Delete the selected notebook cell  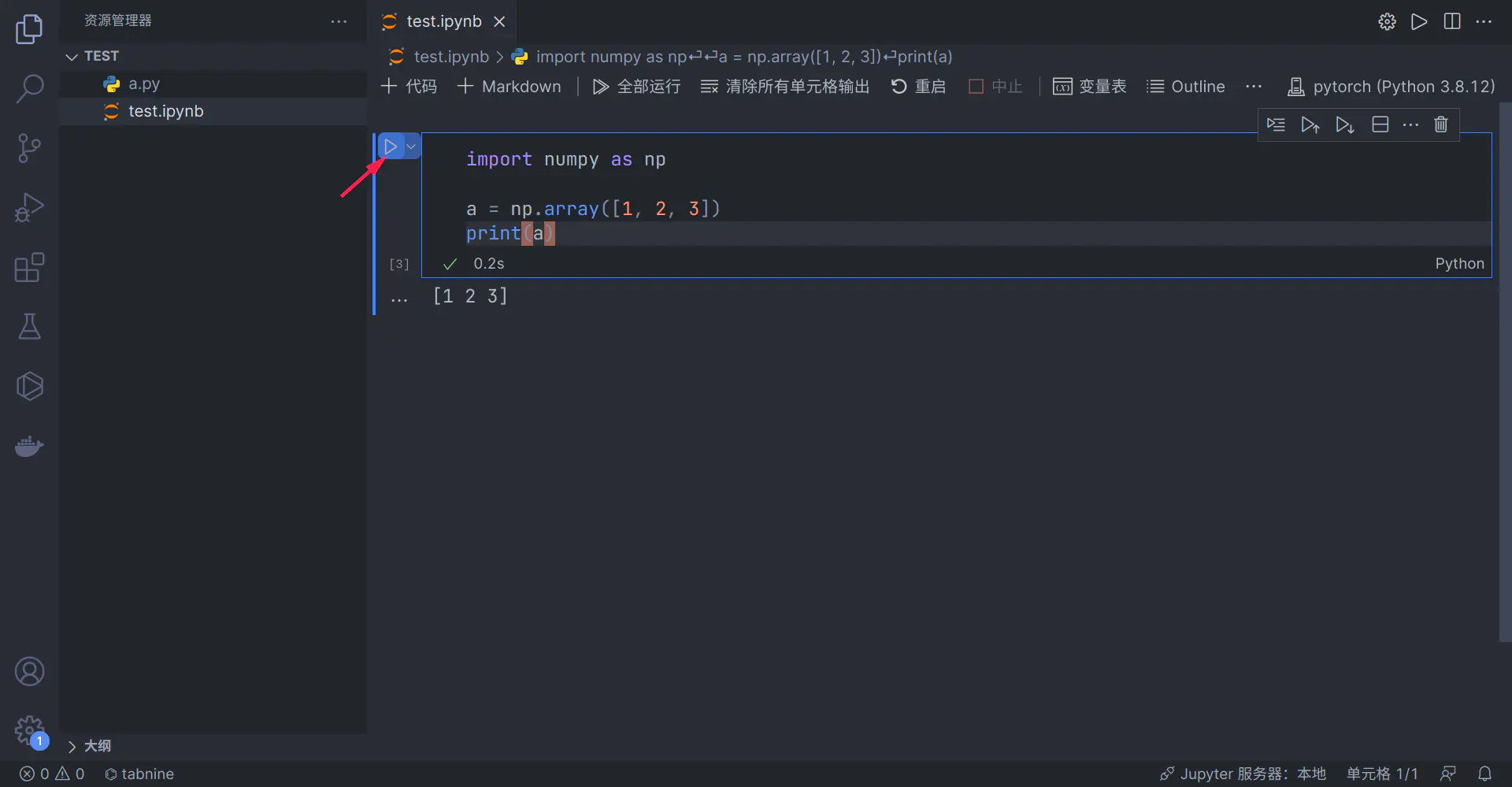1440,124
